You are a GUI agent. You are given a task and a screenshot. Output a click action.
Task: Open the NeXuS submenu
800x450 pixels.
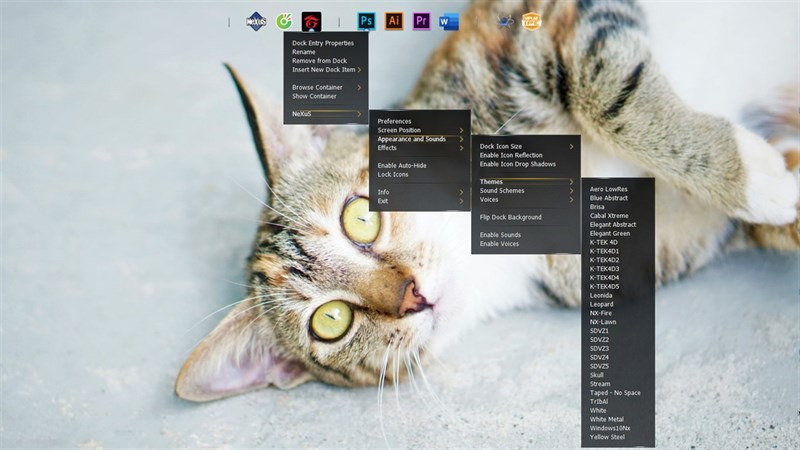(x=326, y=114)
